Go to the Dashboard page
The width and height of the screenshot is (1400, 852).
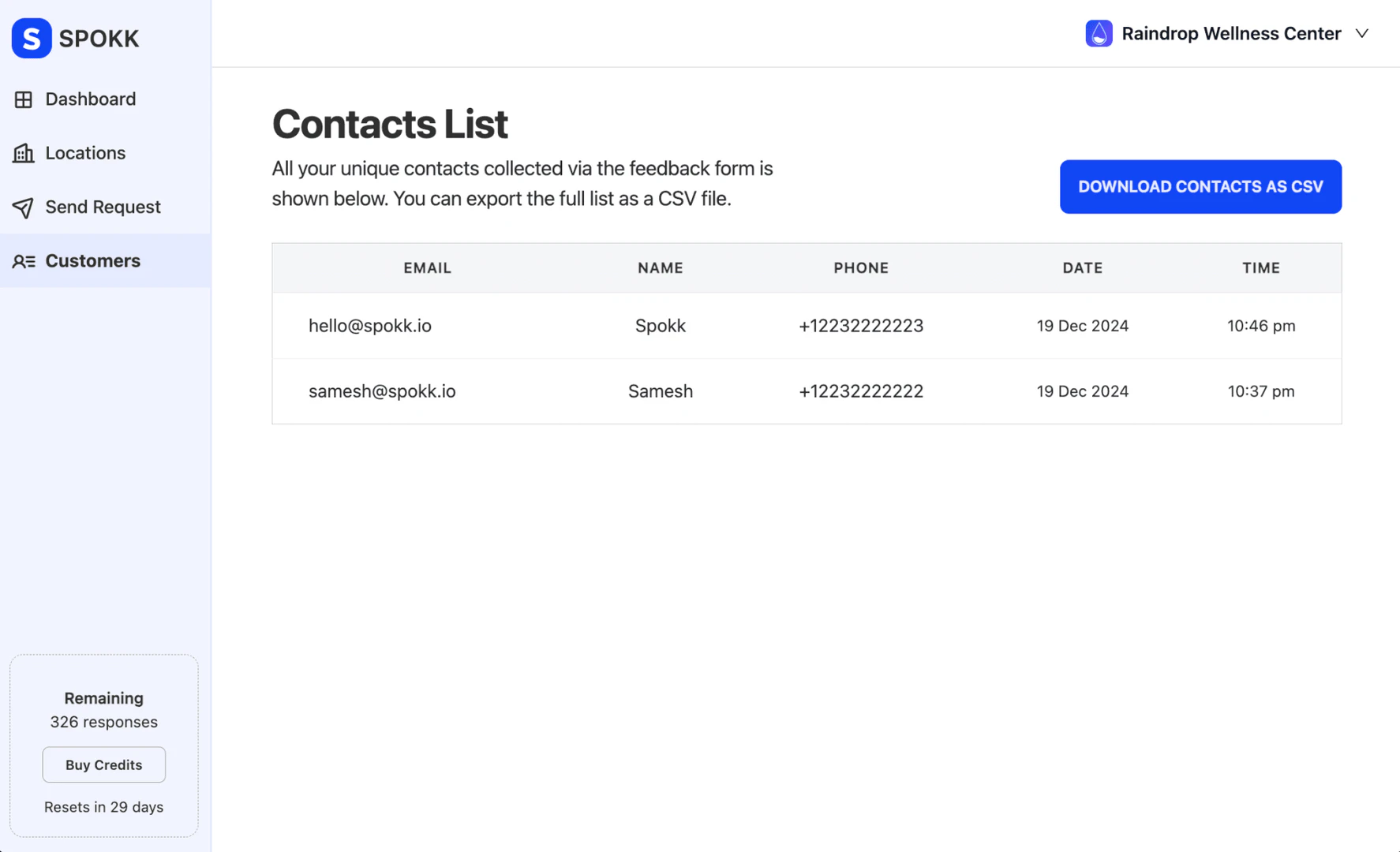click(x=90, y=99)
